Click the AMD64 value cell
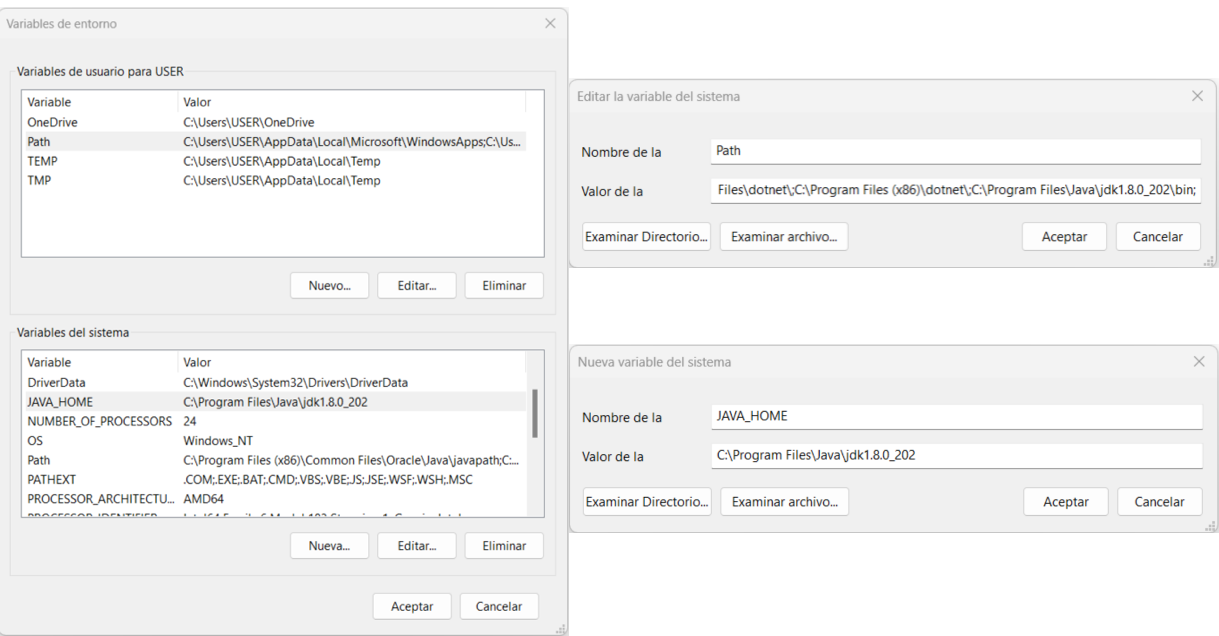1219x636 pixels. (x=205, y=498)
